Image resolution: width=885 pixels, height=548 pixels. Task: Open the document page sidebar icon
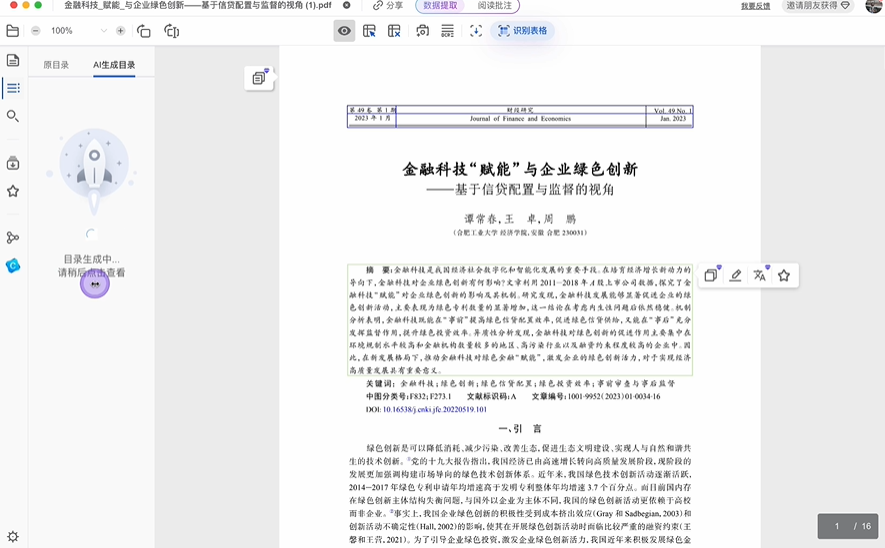point(13,60)
